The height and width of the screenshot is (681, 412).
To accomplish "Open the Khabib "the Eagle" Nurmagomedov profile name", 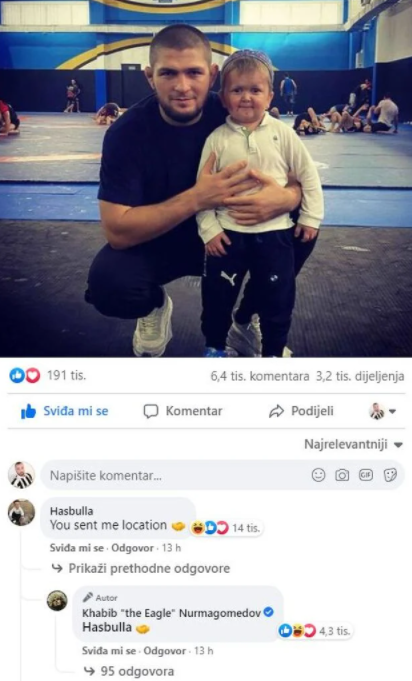I will [171, 613].
